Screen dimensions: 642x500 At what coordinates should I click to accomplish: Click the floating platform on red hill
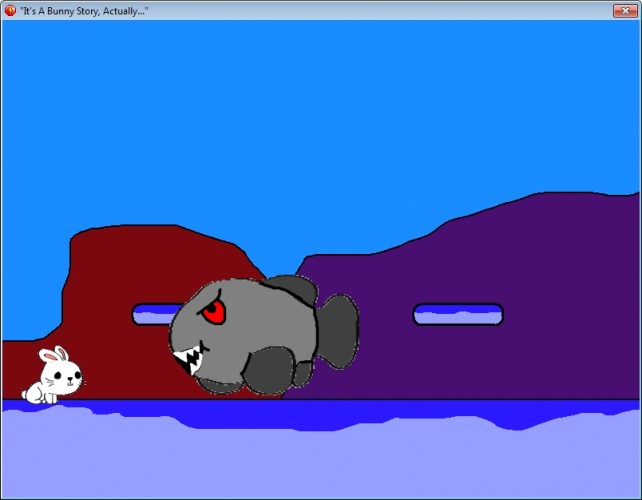[x=155, y=314]
